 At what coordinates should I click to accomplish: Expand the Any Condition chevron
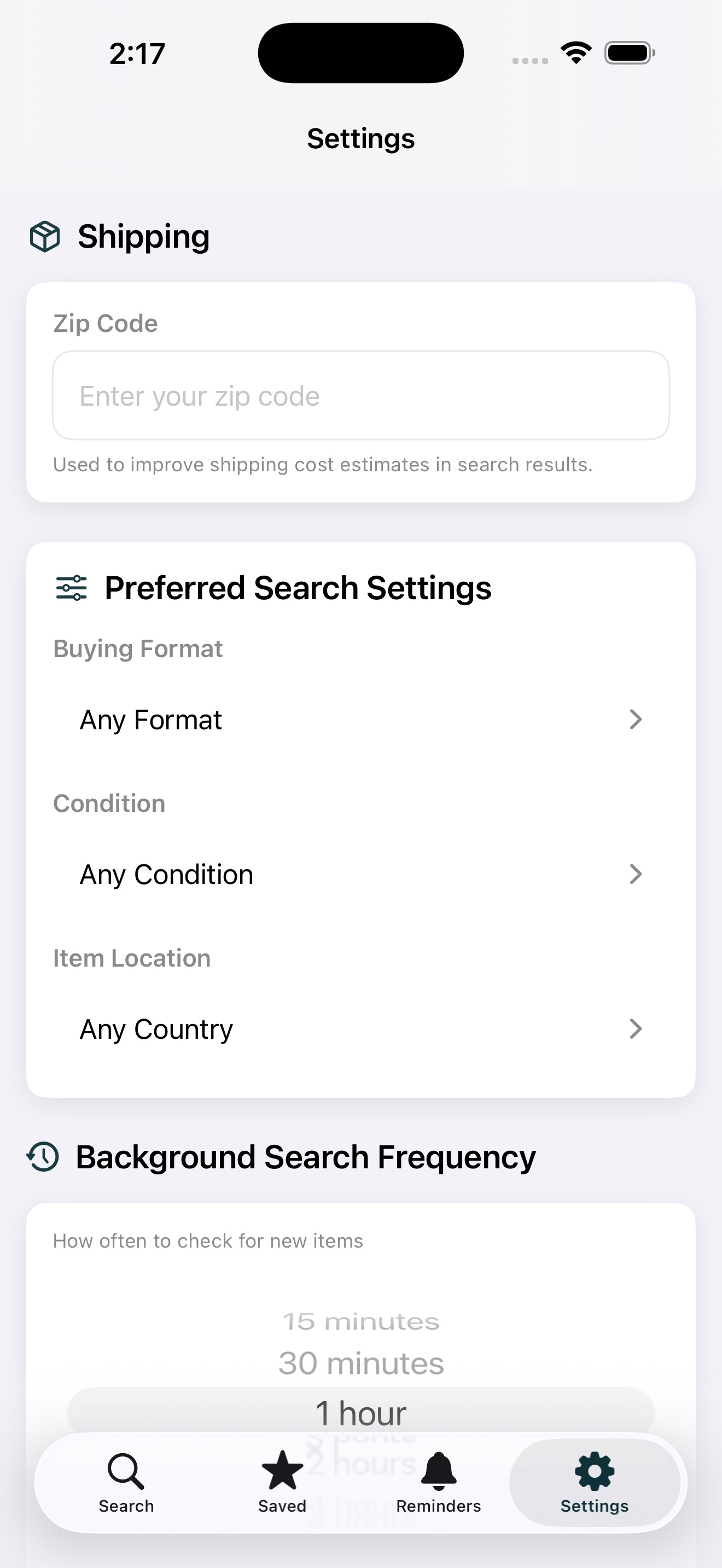[x=636, y=874]
